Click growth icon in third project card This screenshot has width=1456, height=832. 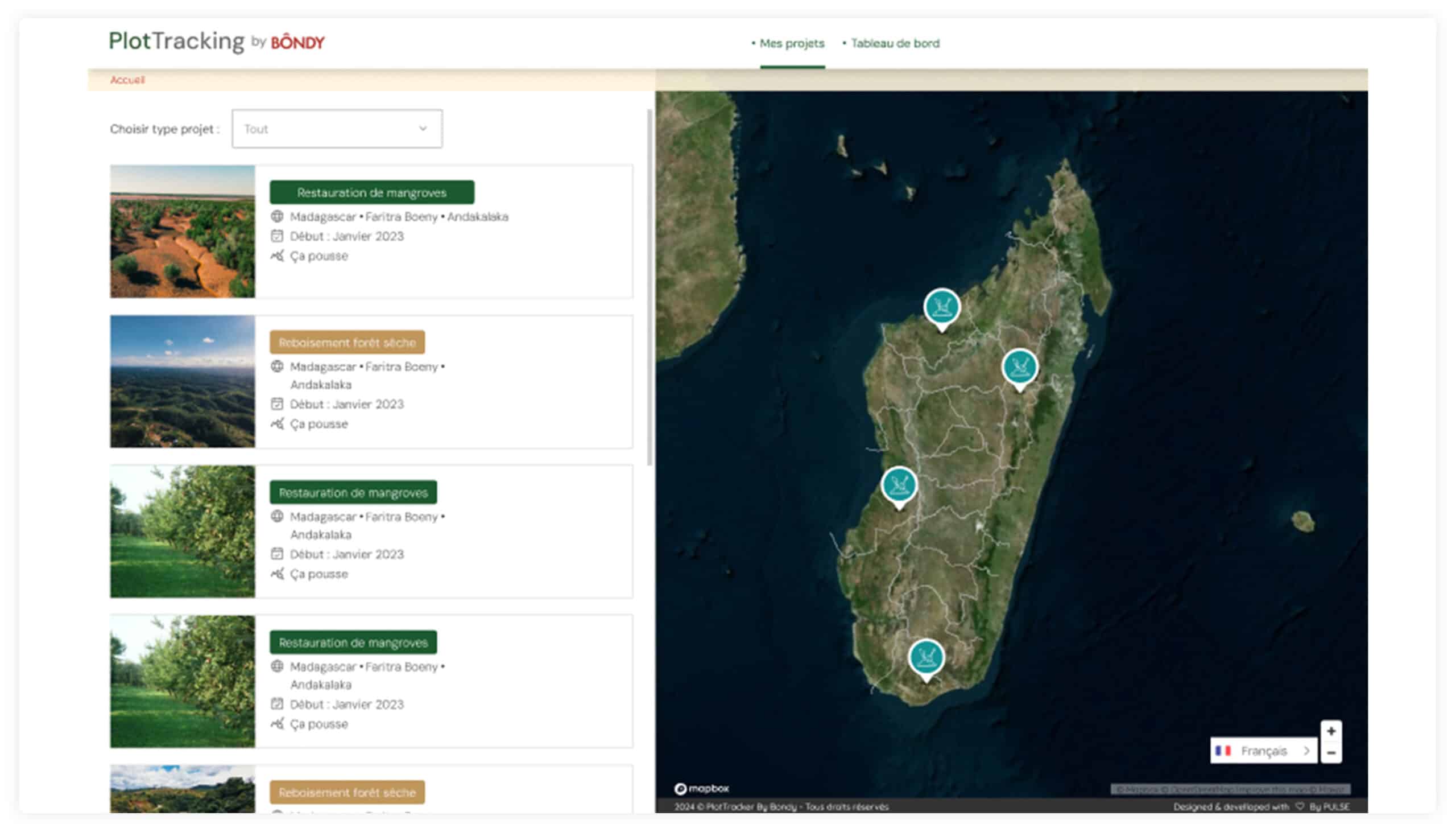277,573
